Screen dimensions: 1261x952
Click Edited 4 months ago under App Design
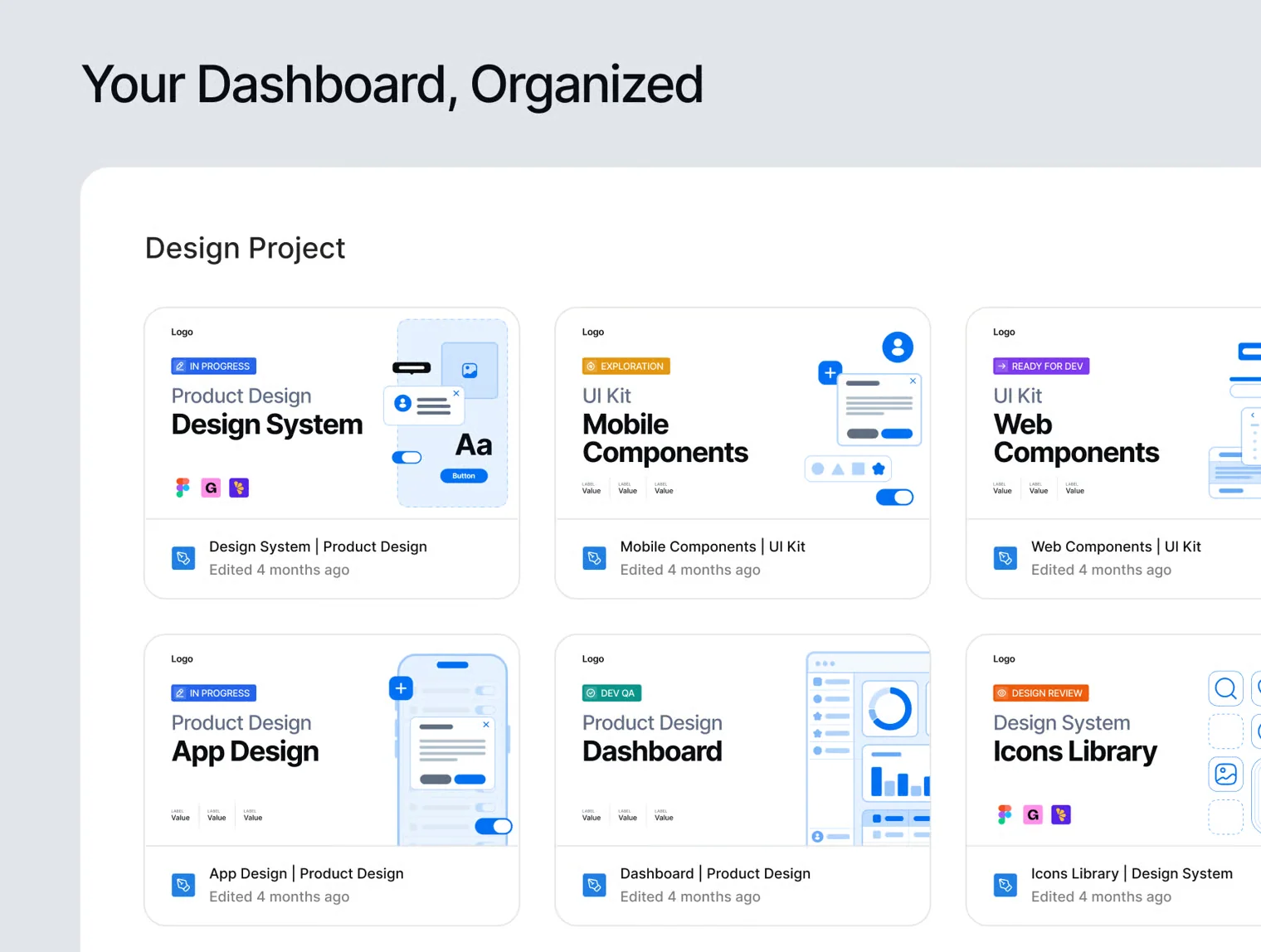coord(279,896)
